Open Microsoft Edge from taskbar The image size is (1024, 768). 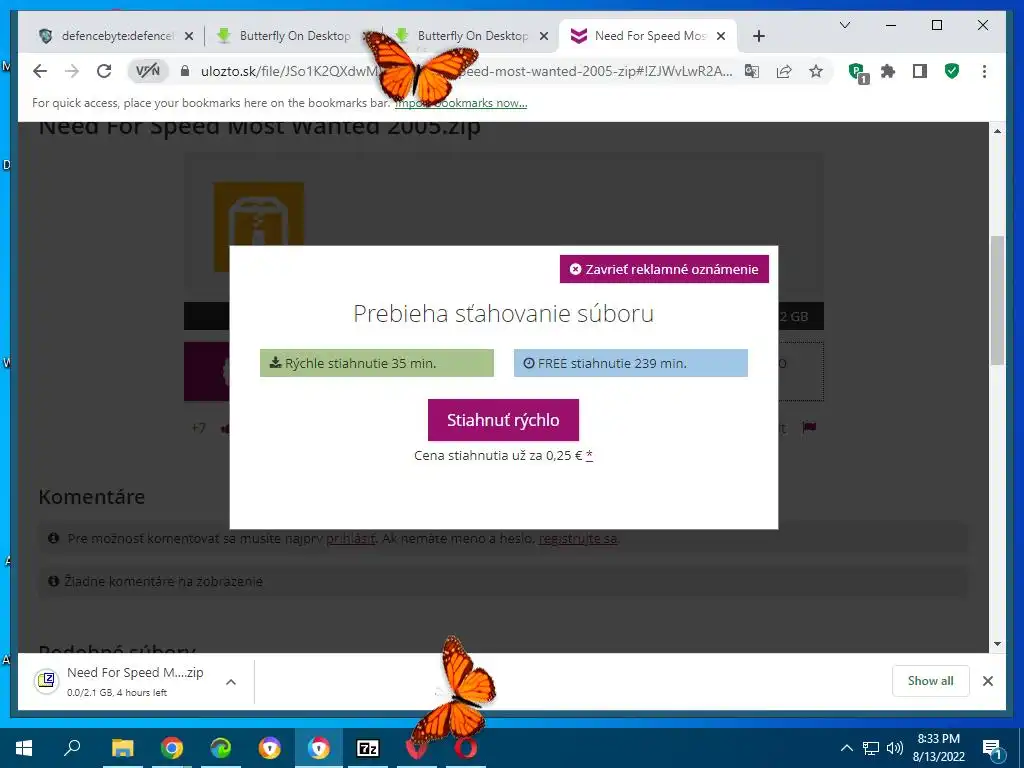click(x=221, y=748)
